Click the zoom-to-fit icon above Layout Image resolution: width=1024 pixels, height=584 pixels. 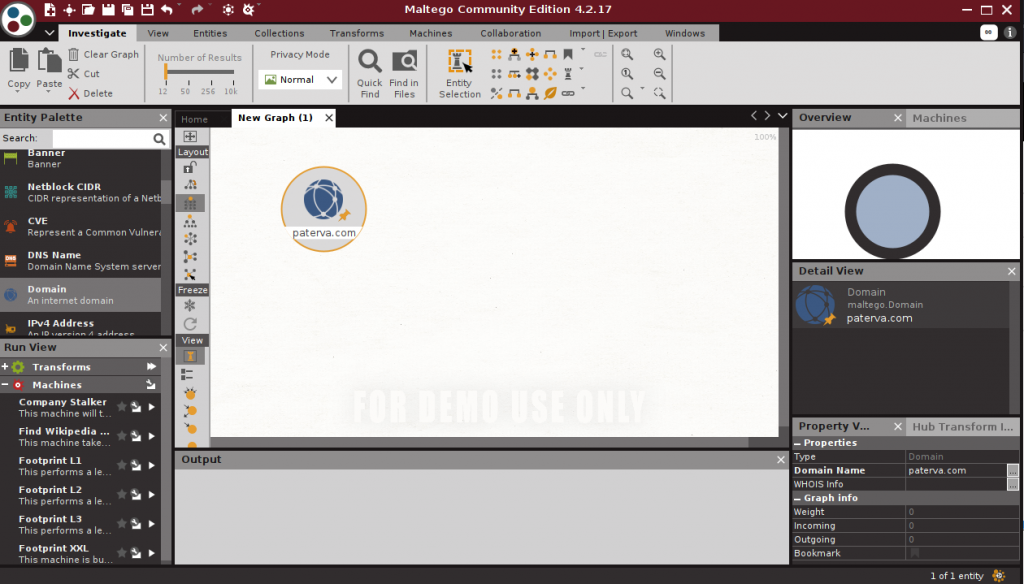[190, 136]
